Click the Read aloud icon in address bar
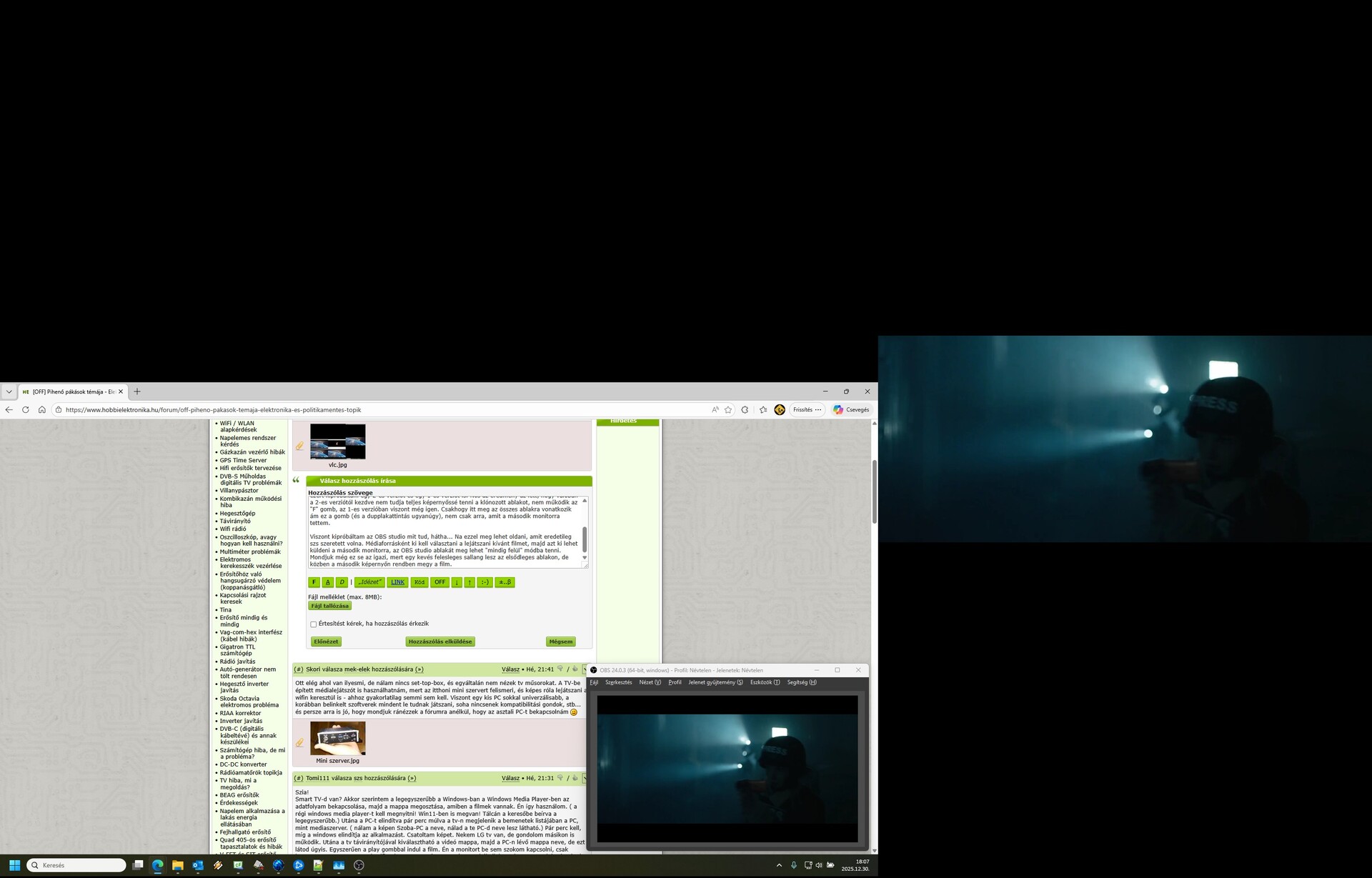This screenshot has height=878, width=1372. 715,410
